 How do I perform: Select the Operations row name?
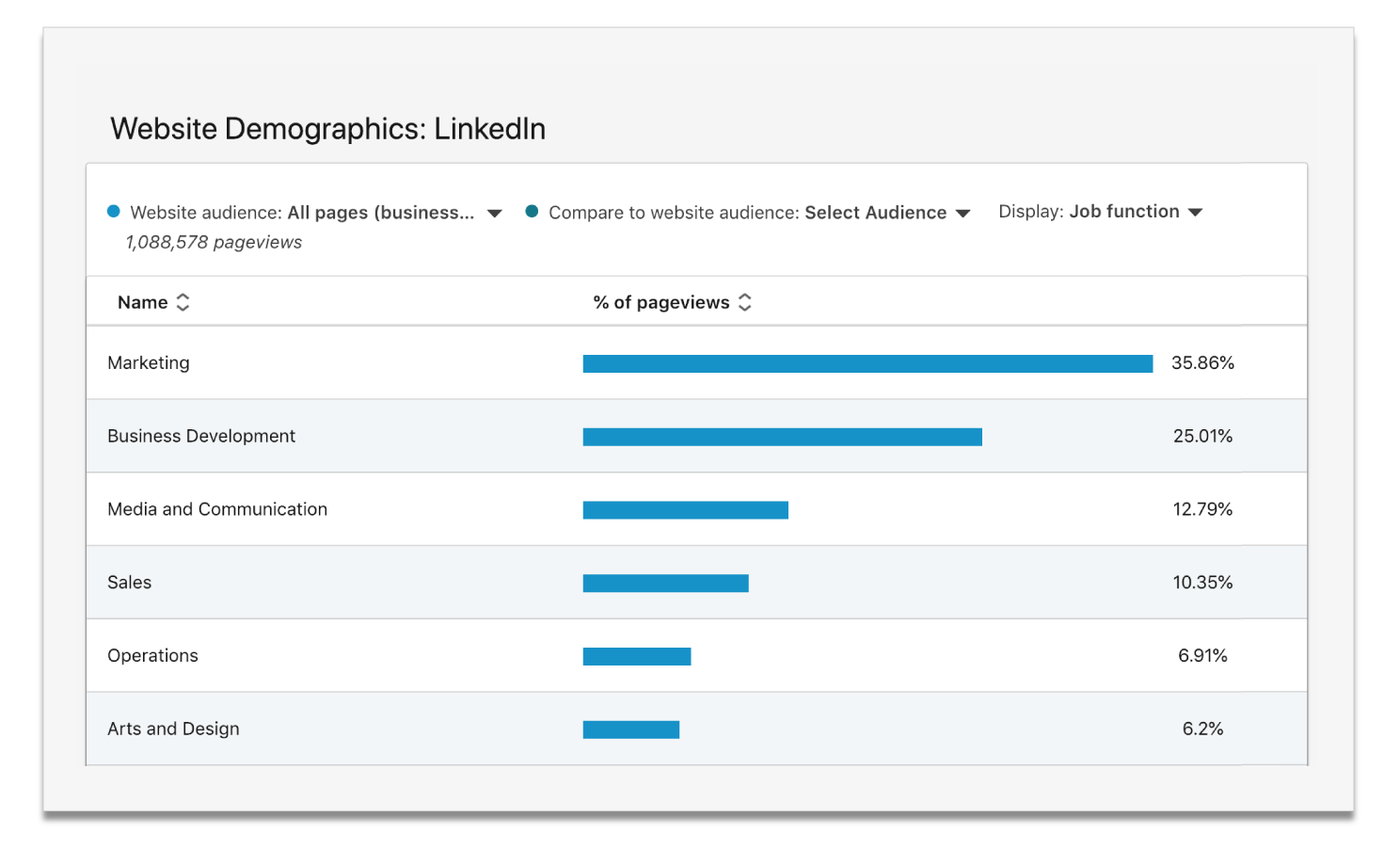pyautogui.click(x=153, y=656)
